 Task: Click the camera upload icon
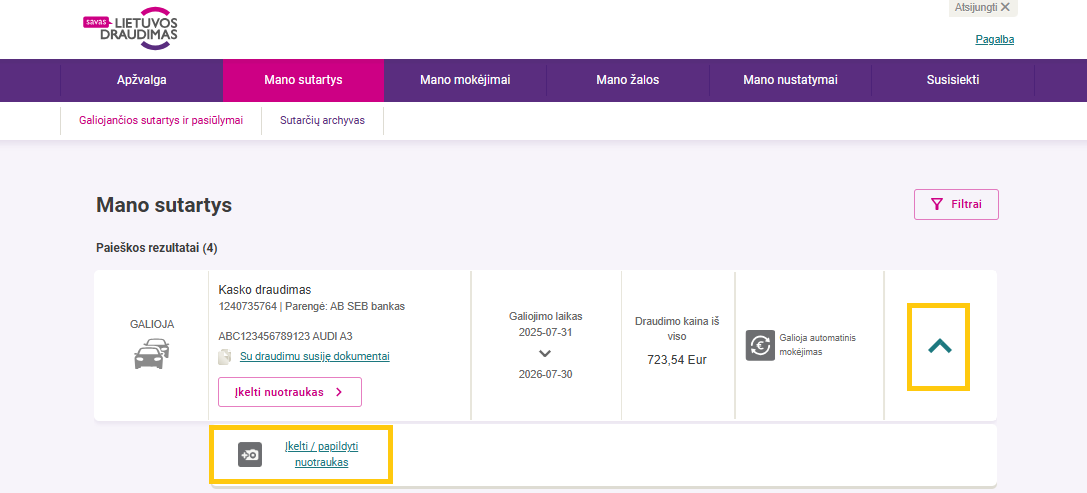[x=250, y=454]
